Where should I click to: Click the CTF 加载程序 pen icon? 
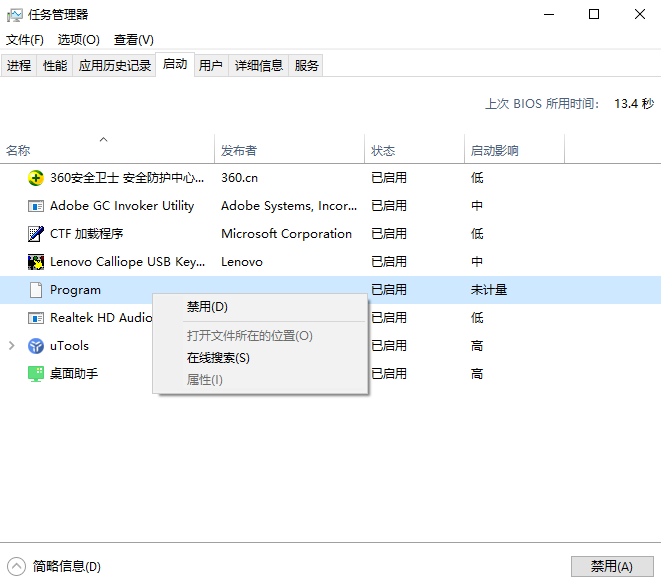[36, 234]
